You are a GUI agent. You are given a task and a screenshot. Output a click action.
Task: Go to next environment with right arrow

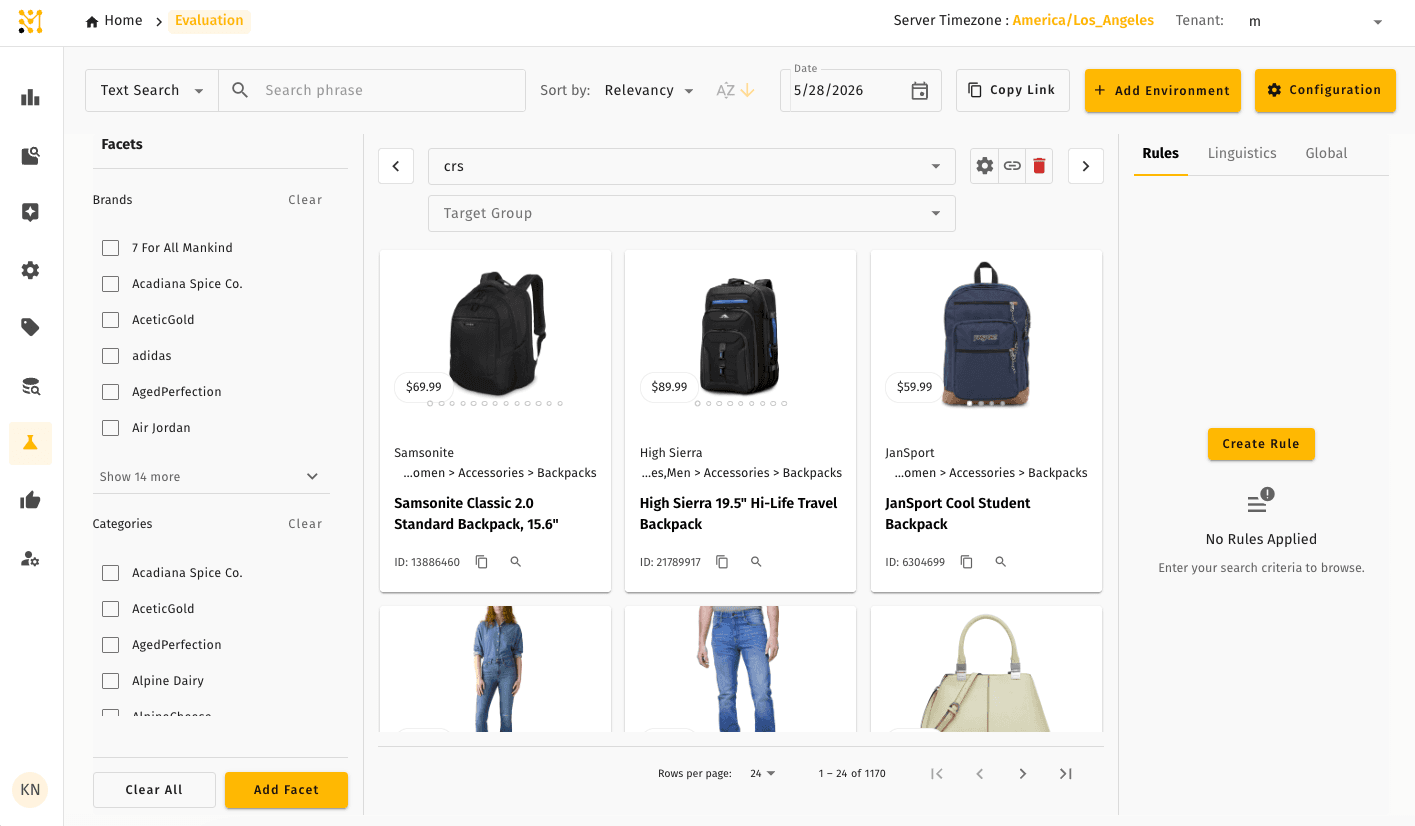coord(1086,166)
